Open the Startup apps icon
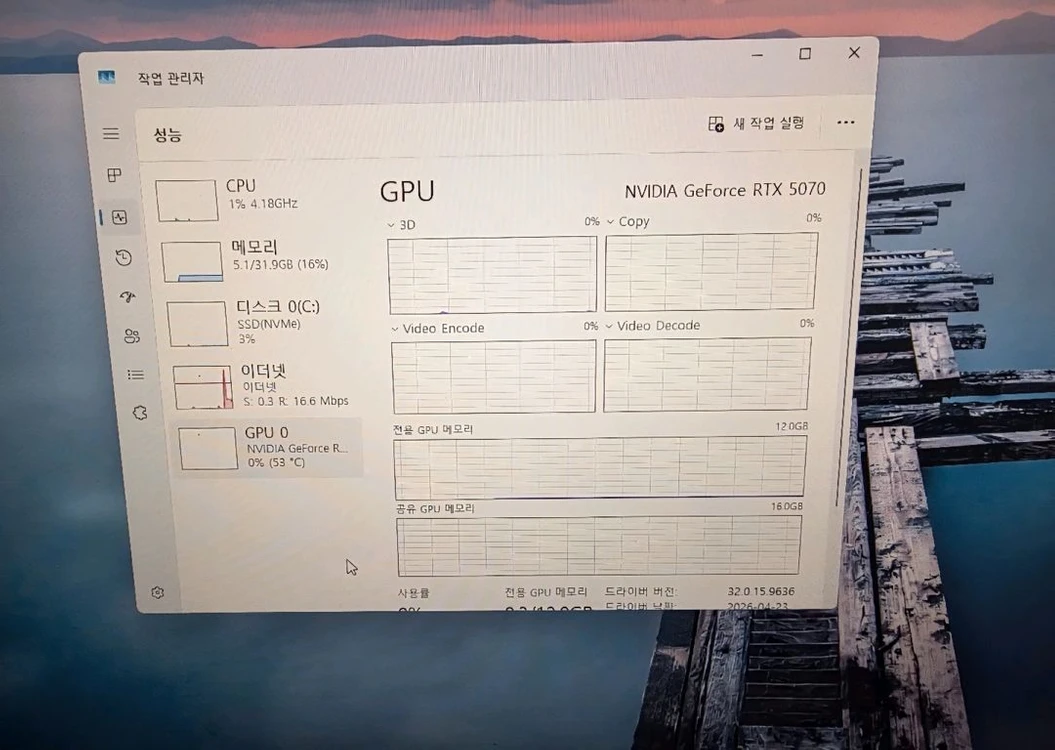This screenshot has height=750, width=1055. point(127,297)
